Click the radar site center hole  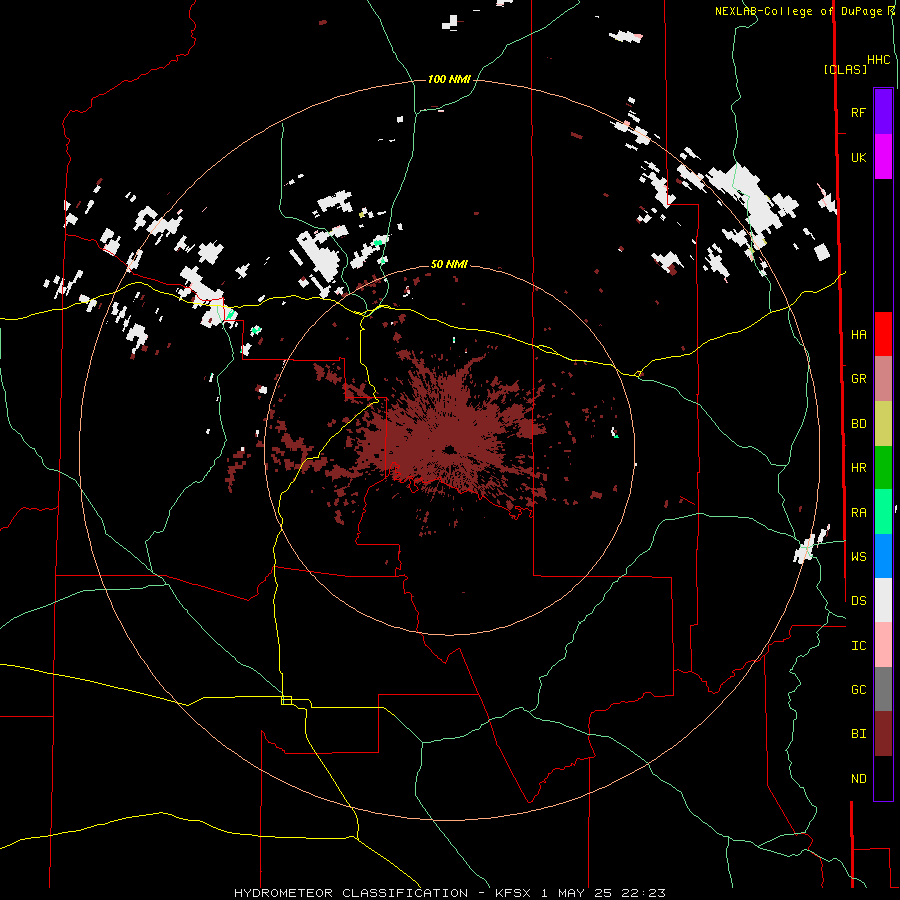[449, 449]
